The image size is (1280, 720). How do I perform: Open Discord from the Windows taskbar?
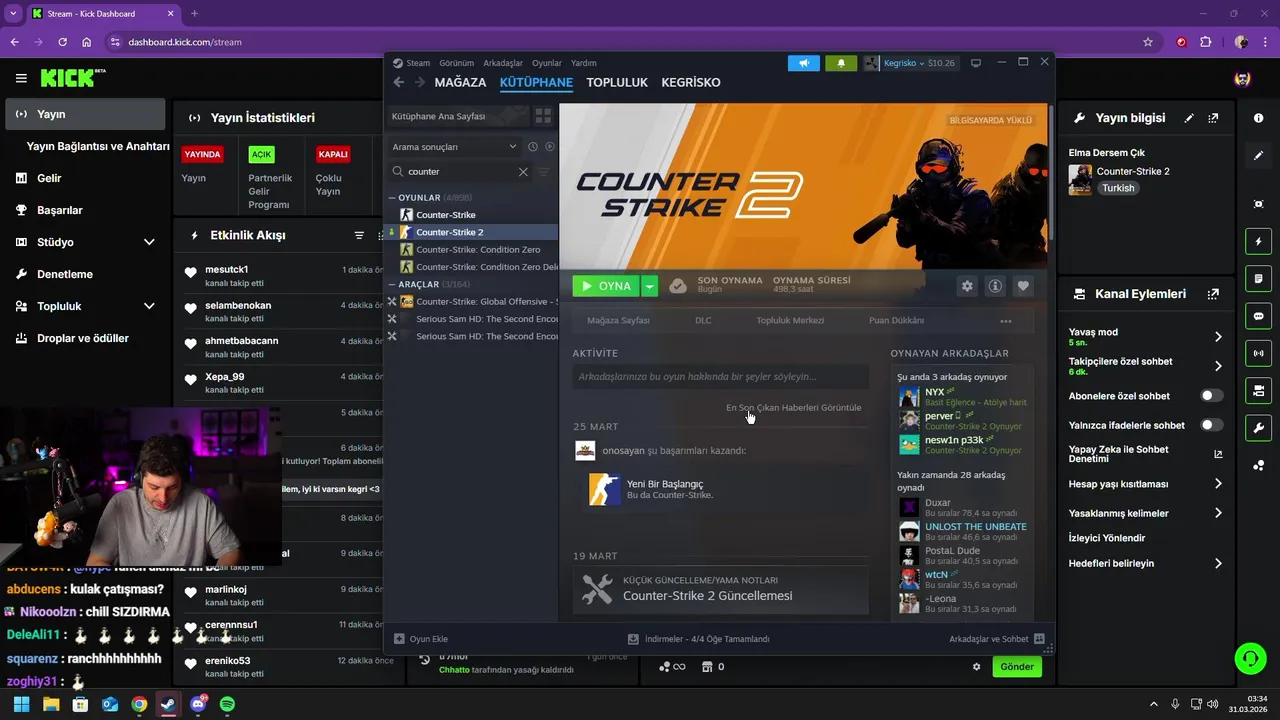[x=198, y=704]
